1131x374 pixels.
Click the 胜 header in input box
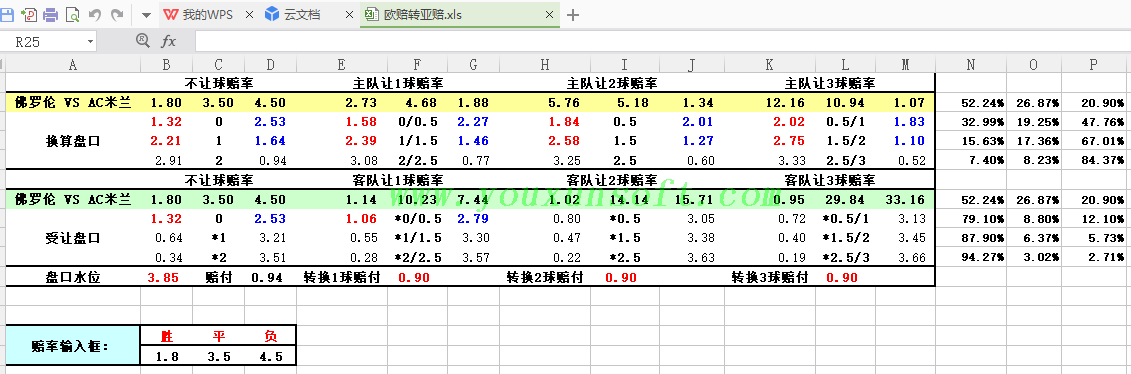tap(167, 336)
